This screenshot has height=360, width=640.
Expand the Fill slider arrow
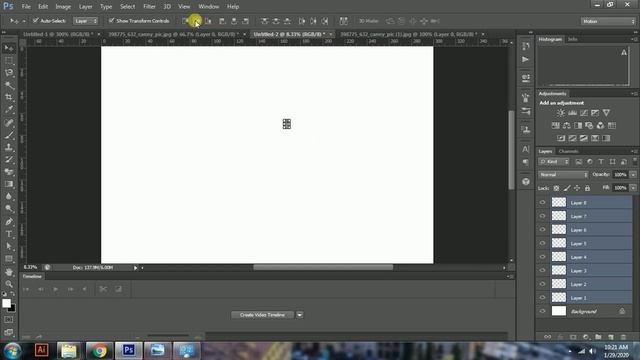point(633,188)
